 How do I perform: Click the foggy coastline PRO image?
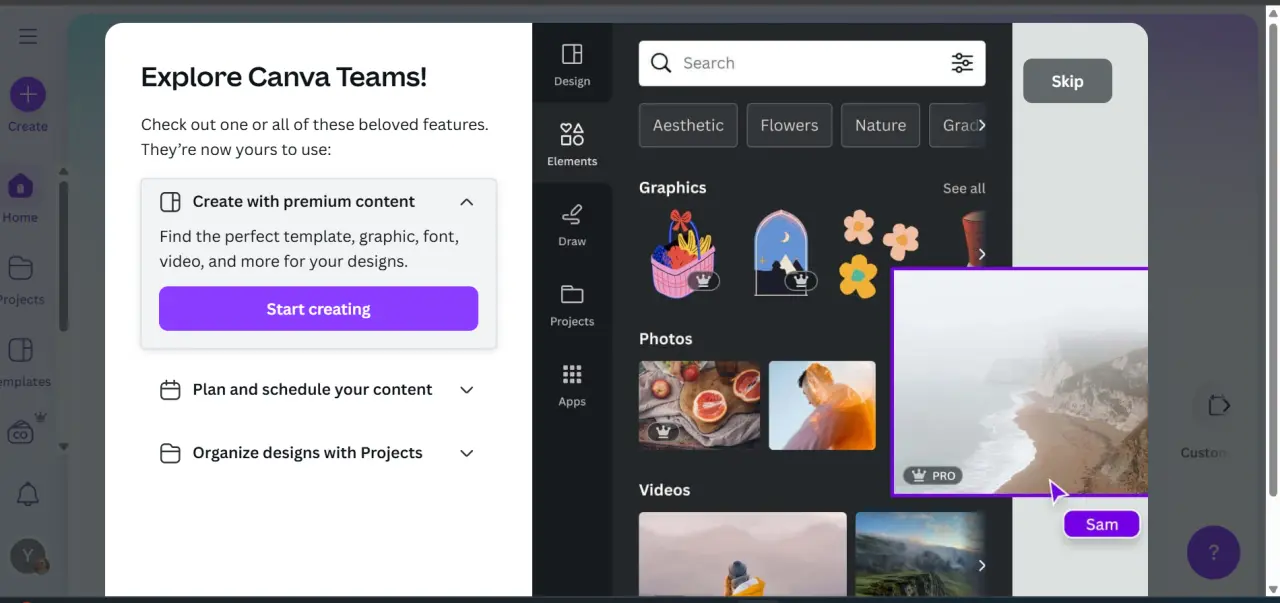pyautogui.click(x=1020, y=381)
